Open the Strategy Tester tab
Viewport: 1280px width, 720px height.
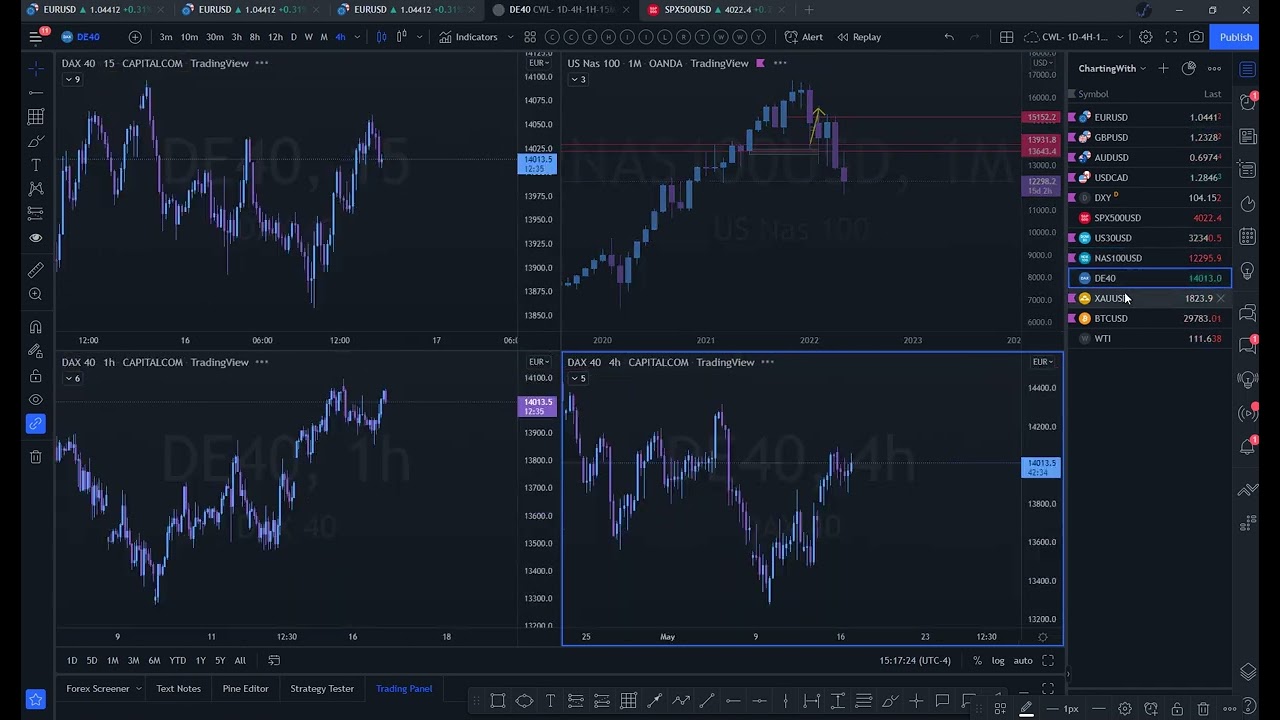tap(322, 688)
